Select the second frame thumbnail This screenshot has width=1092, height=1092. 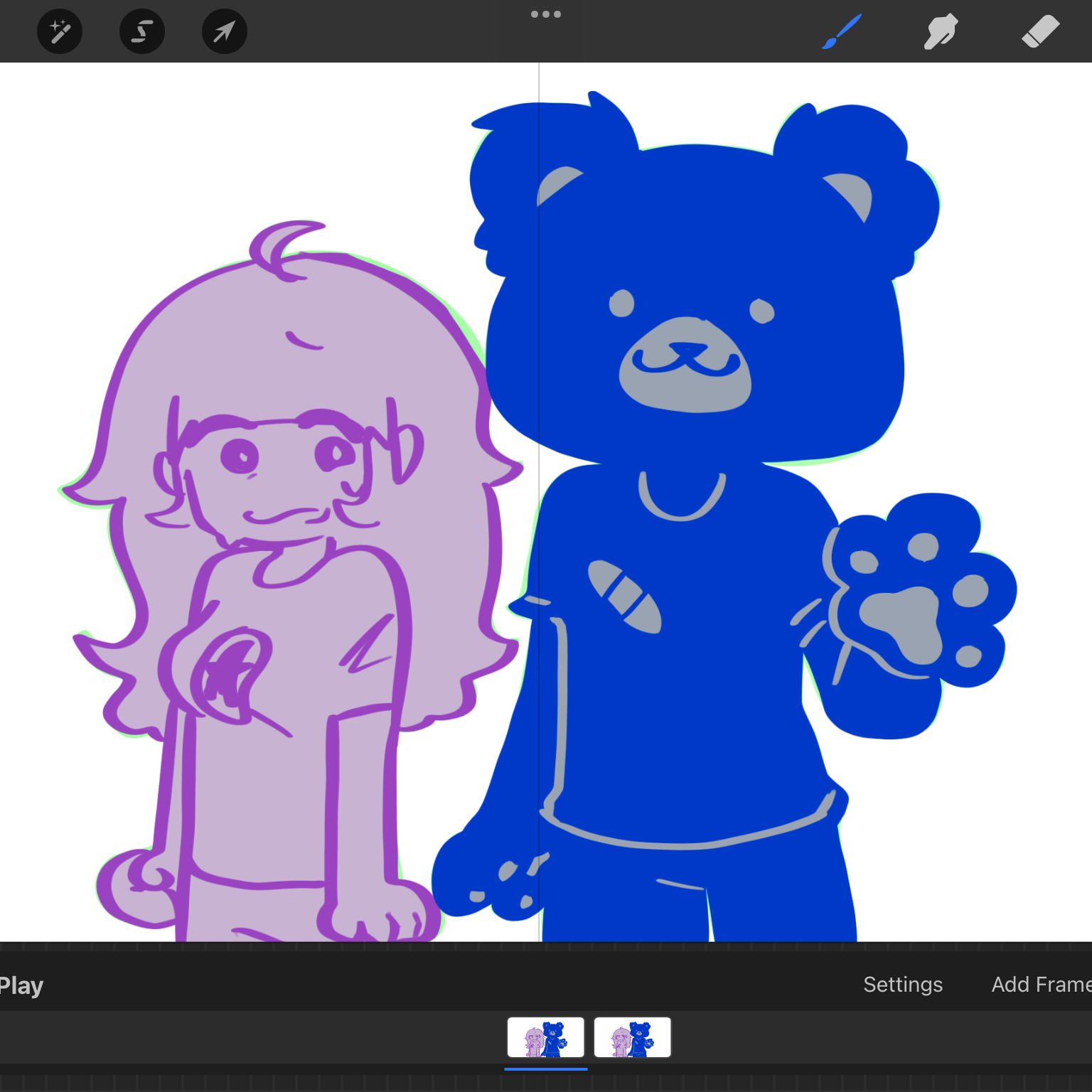coord(632,1037)
